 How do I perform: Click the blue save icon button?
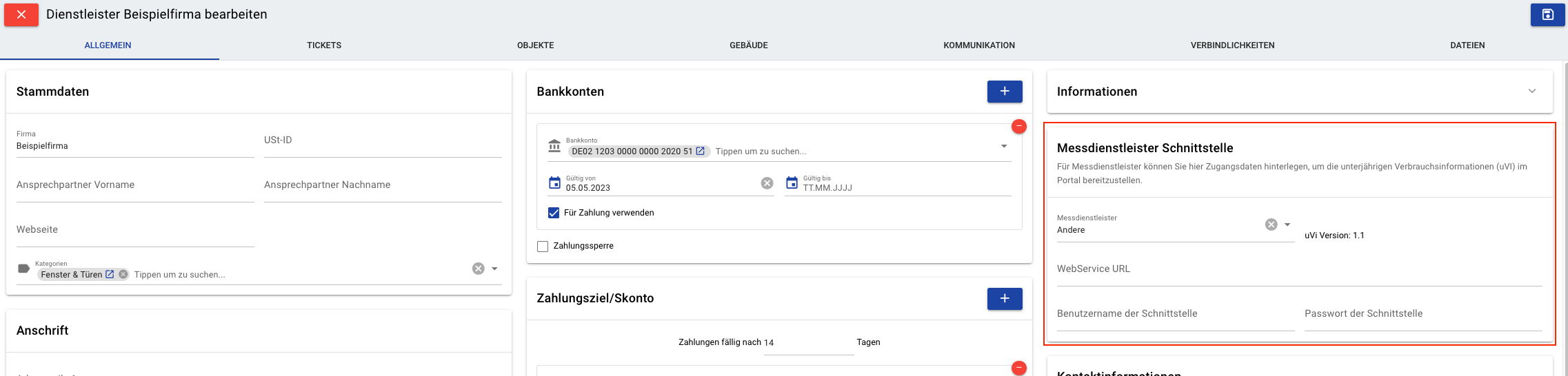1547,14
